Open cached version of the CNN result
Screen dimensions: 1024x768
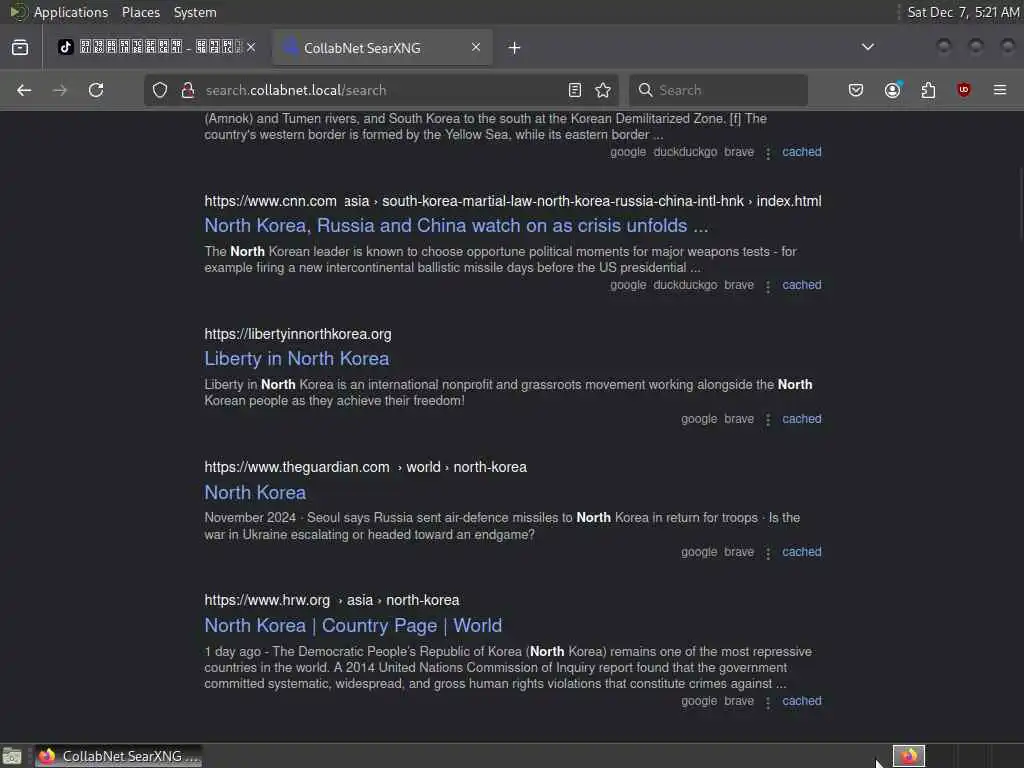[801, 285]
